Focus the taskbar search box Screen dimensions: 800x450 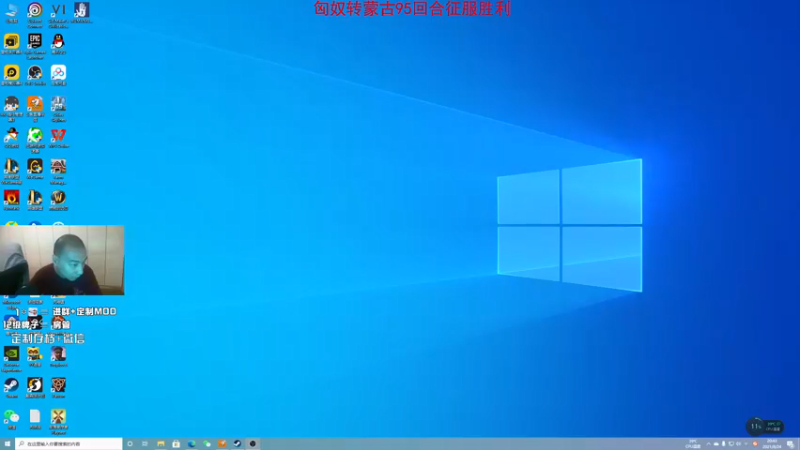coord(69,444)
